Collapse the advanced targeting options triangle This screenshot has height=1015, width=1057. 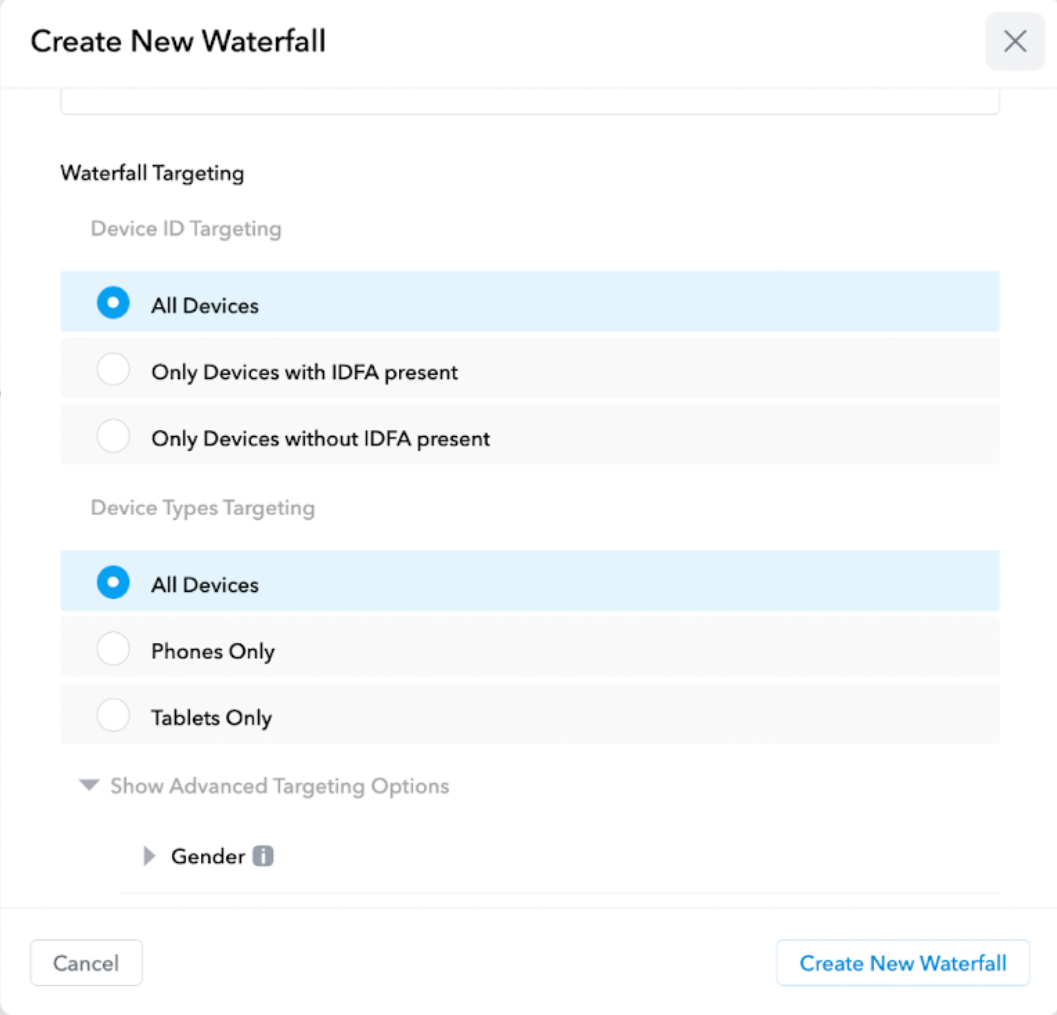[x=90, y=786]
